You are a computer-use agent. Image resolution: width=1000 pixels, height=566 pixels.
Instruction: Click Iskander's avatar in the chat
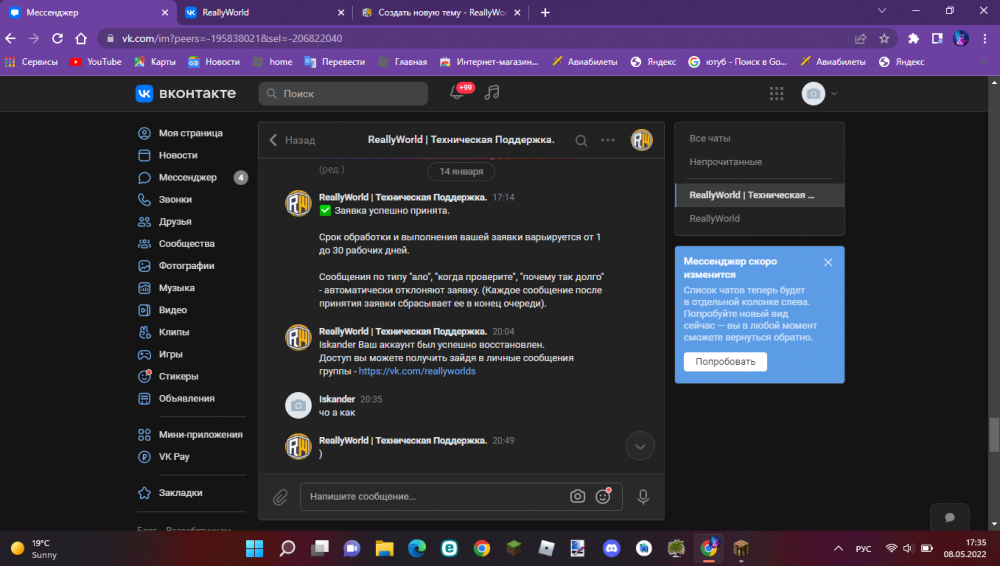298,405
